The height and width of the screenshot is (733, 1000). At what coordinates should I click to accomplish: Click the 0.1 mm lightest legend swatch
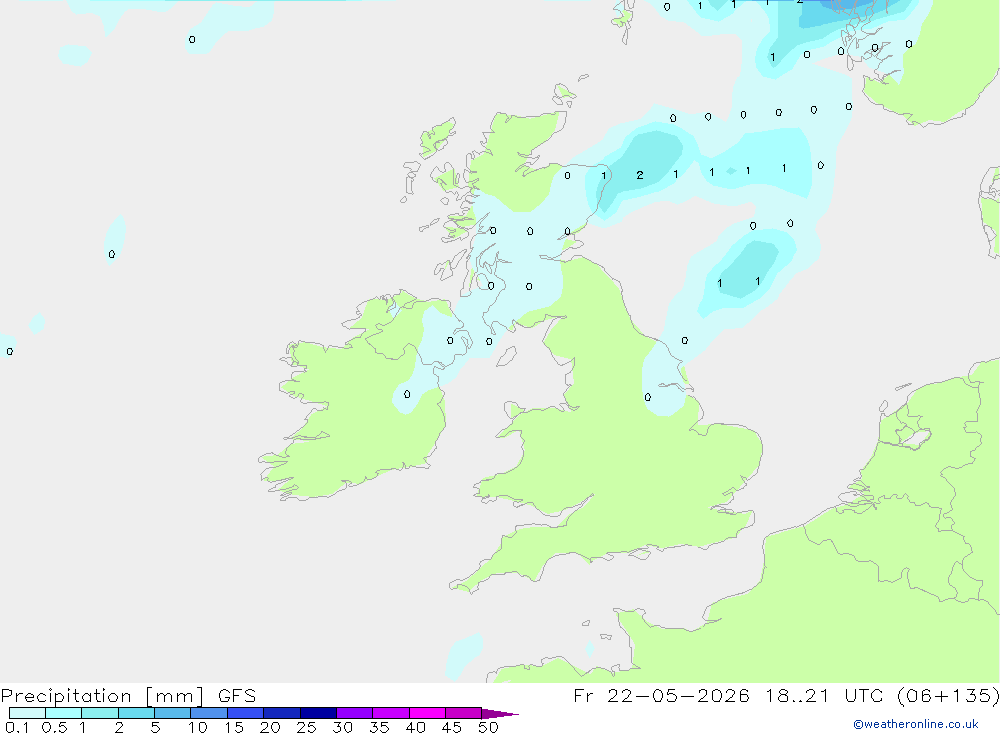click(x=27, y=713)
